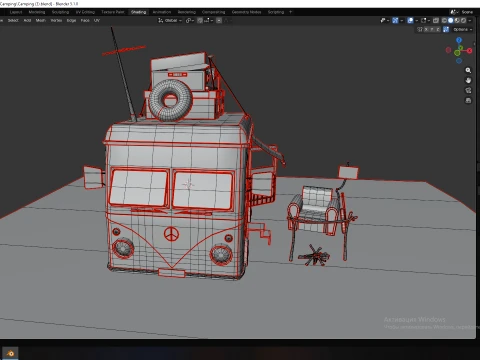
Task: Click the negative Z axis gizmo circle
Action: [459, 61]
